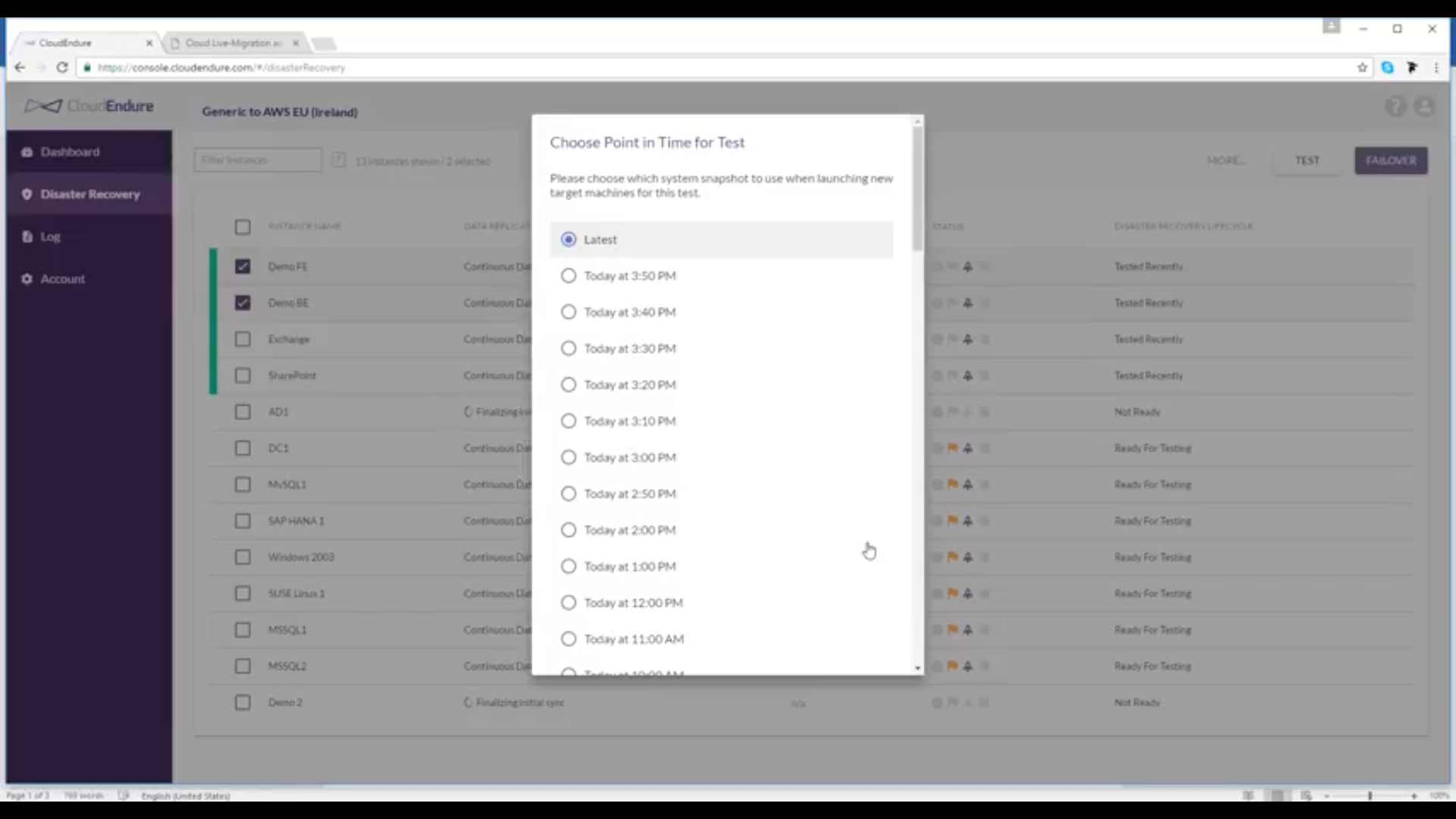This screenshot has width=1456, height=819.
Task: Open Dashboard from the sidebar
Action: click(x=70, y=152)
